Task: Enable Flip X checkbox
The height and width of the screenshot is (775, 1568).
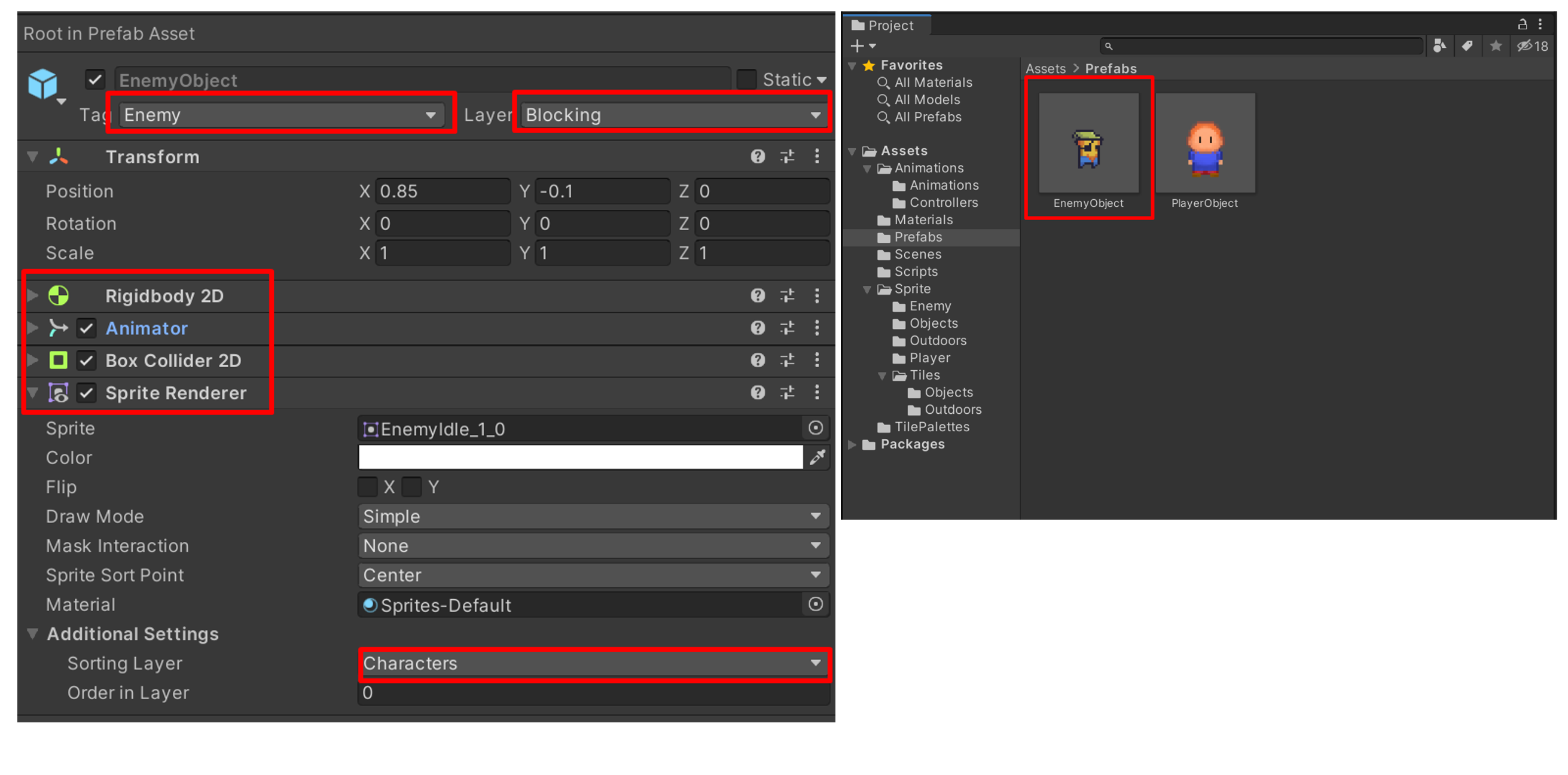Action: click(x=368, y=487)
